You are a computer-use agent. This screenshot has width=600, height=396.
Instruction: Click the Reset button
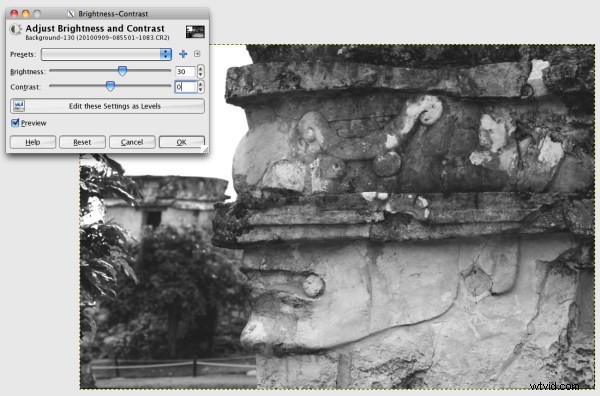click(82, 142)
